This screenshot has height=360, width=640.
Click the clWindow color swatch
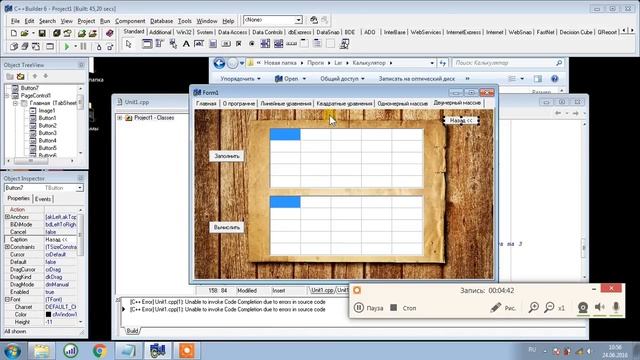(48, 315)
